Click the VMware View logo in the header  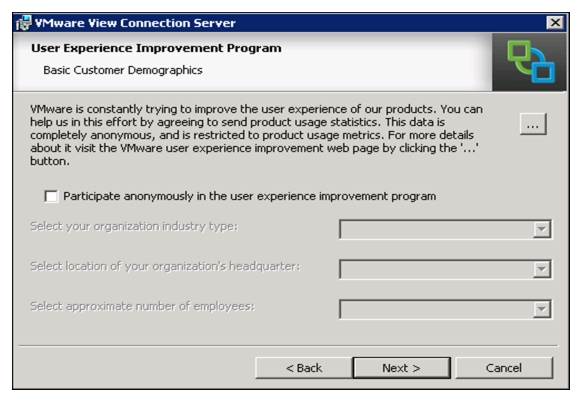tap(531, 62)
